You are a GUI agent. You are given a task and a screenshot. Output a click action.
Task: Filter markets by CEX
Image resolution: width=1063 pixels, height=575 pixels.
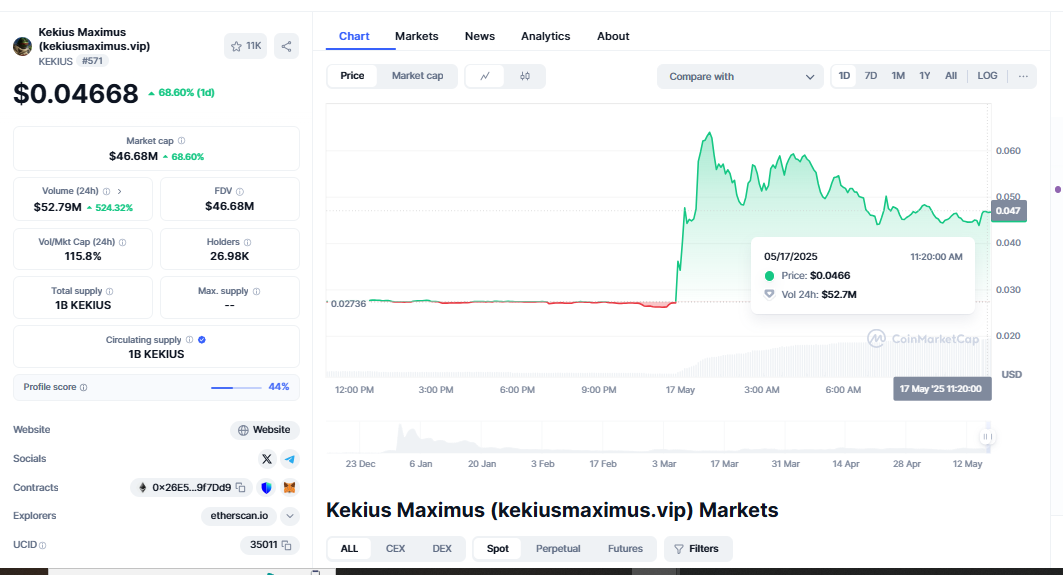point(395,549)
